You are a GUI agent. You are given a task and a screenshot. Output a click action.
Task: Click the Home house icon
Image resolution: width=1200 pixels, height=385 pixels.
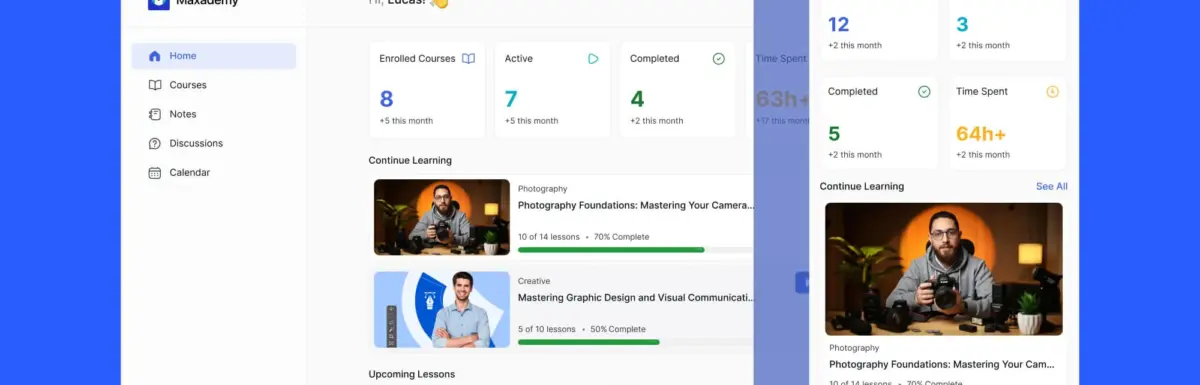point(154,56)
